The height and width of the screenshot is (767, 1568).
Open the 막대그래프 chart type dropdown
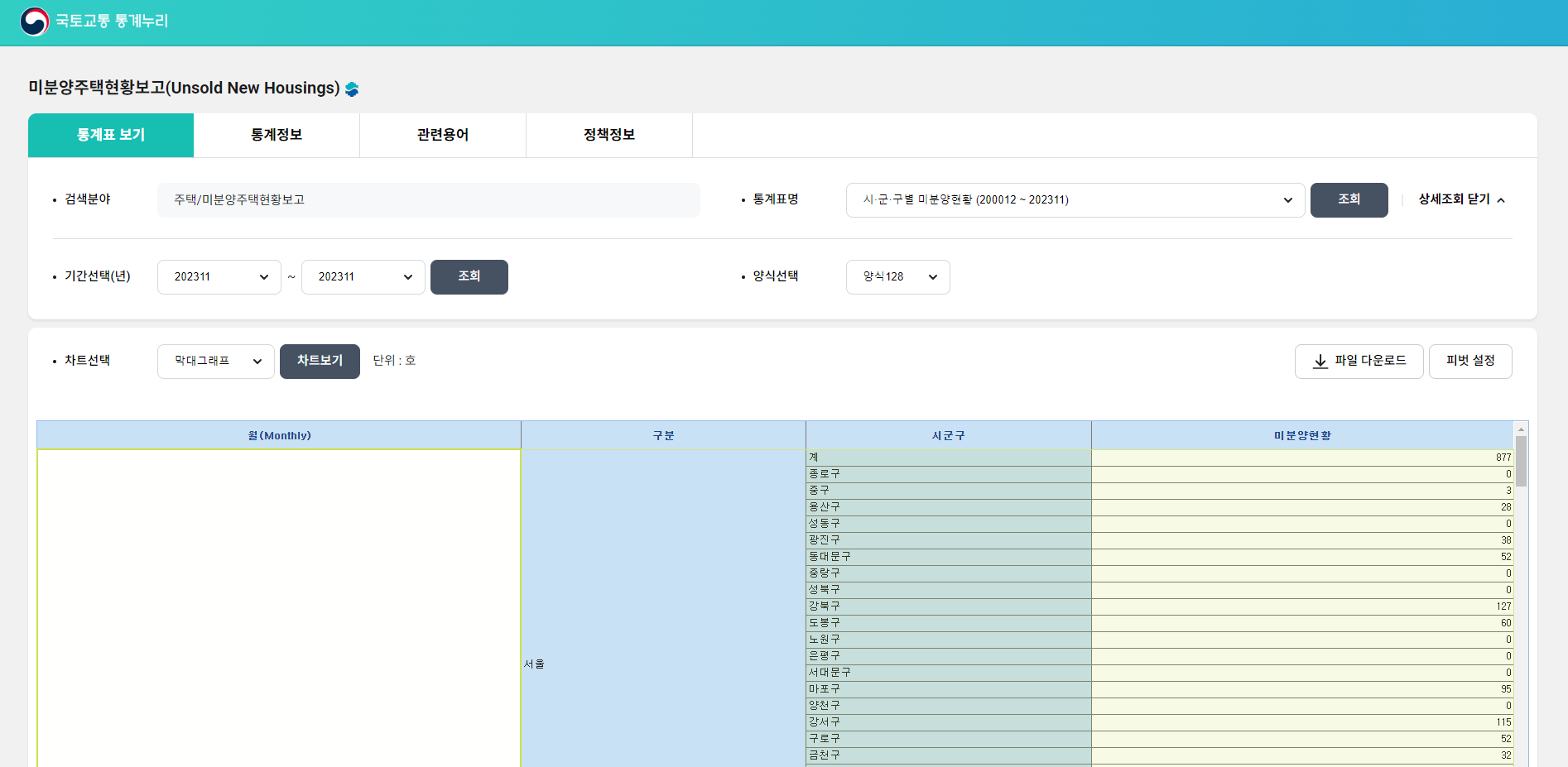point(215,361)
